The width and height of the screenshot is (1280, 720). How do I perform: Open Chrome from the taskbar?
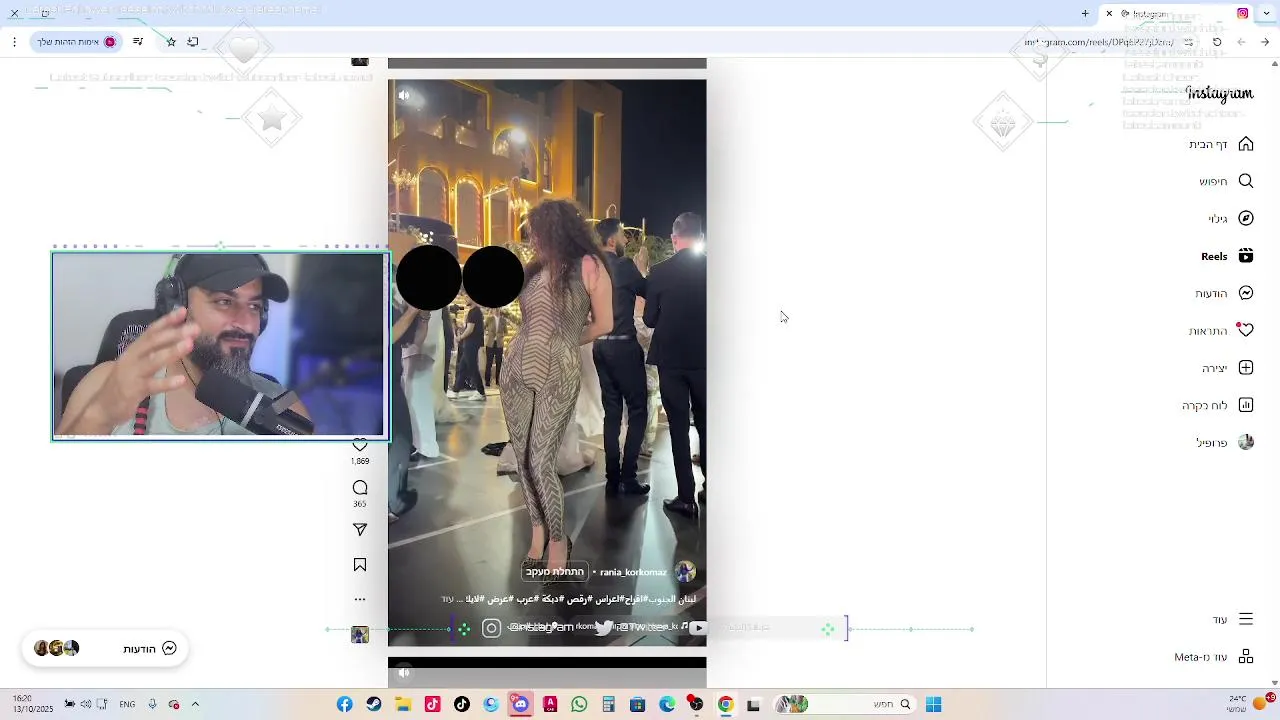[726, 705]
